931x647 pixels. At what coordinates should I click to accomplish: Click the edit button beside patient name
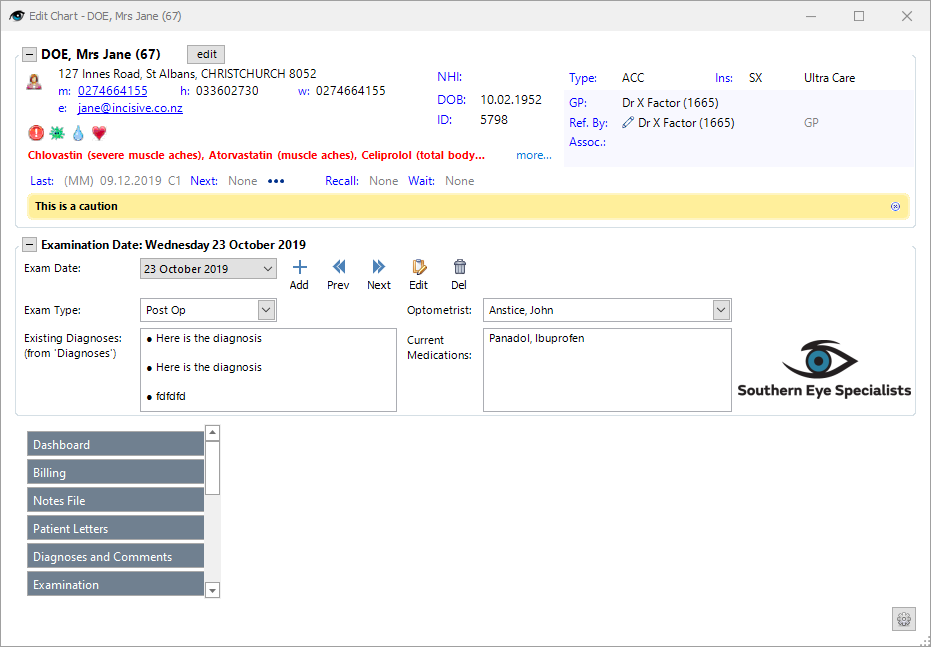(206, 54)
